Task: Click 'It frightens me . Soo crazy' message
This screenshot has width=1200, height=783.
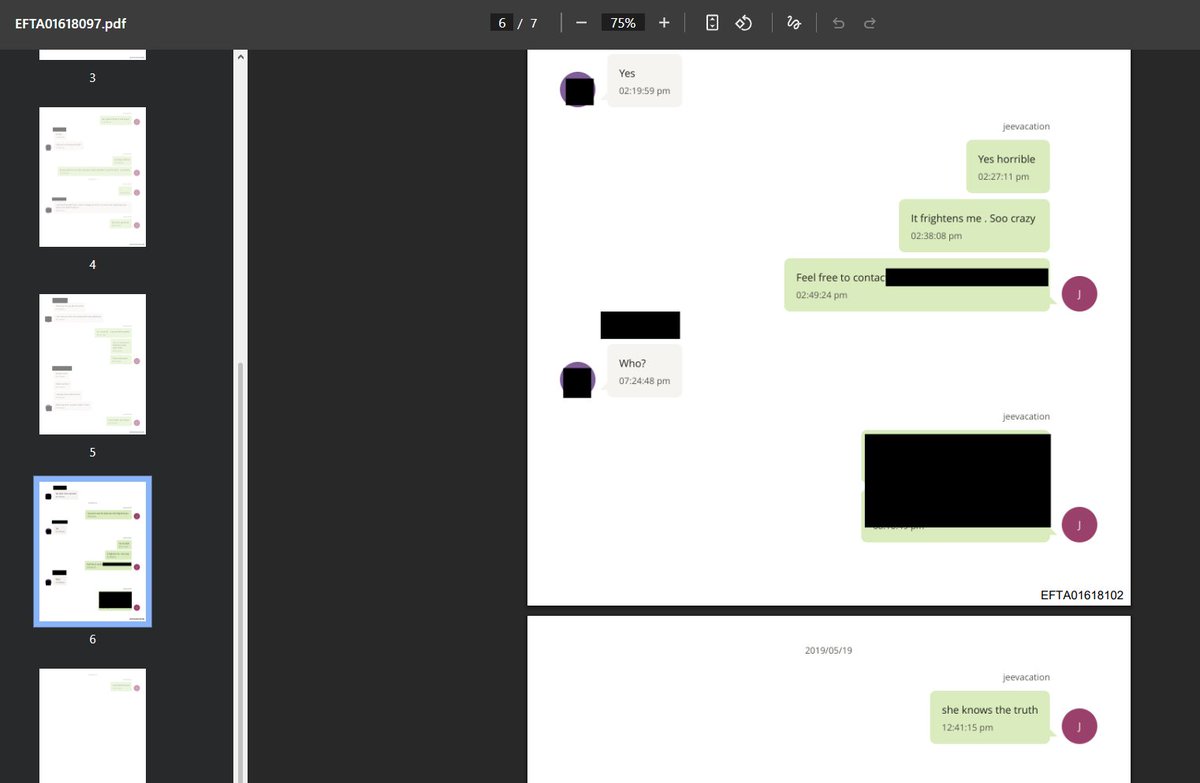Action: (974, 226)
